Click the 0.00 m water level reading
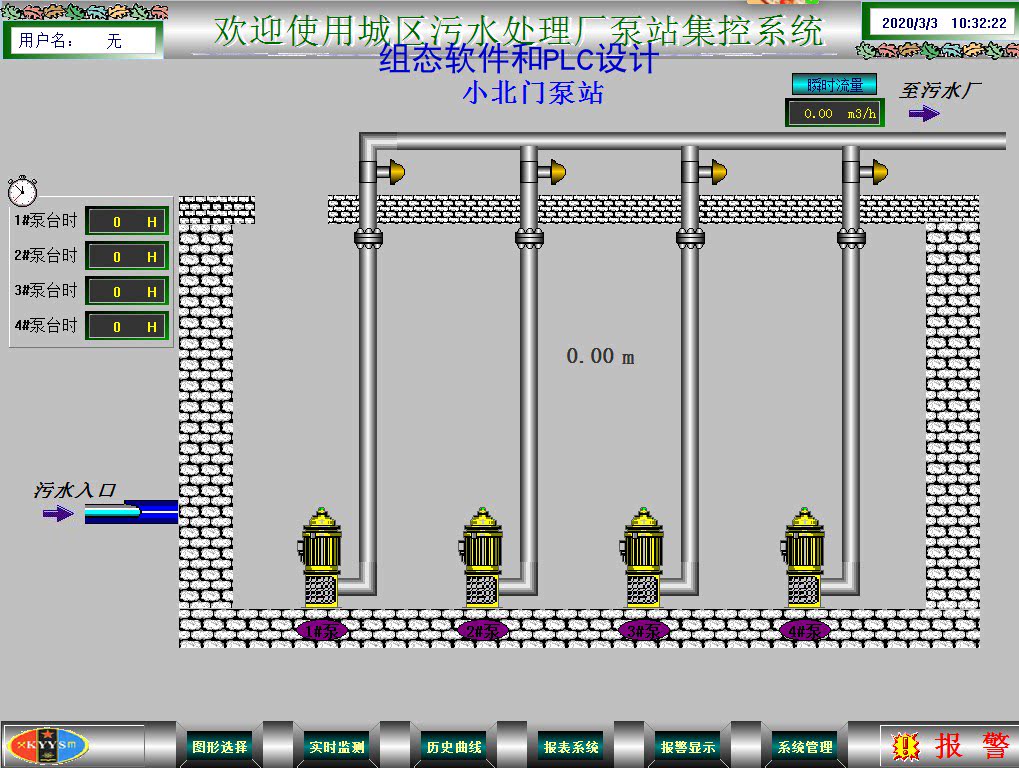The height and width of the screenshot is (768, 1019). coord(600,356)
